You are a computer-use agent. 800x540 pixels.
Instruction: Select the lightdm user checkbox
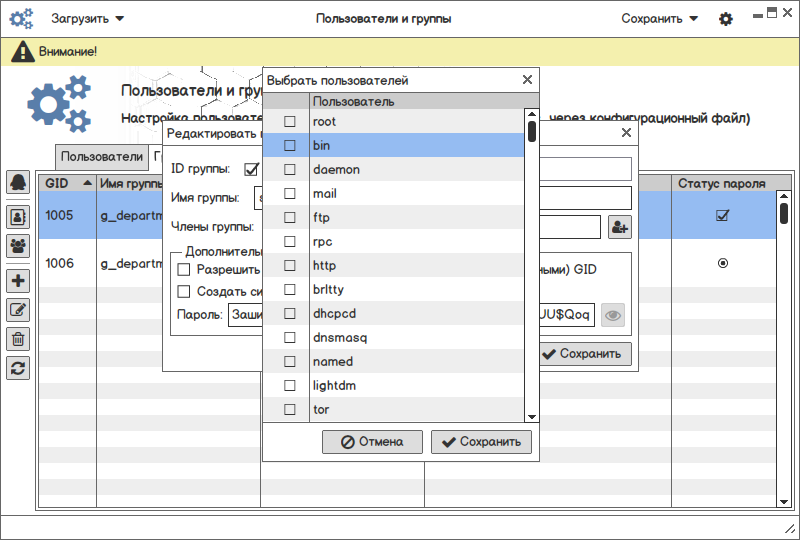click(x=290, y=386)
